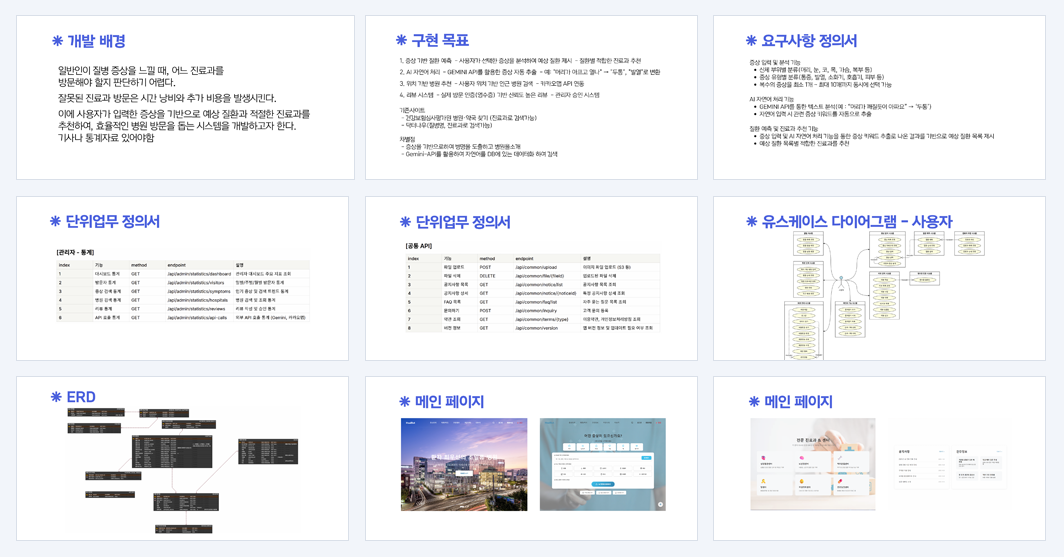This screenshot has height=557, width=1064.
Task: Click the line starting 일반인이 질병 증상을 느낄 때
Action: point(140,71)
